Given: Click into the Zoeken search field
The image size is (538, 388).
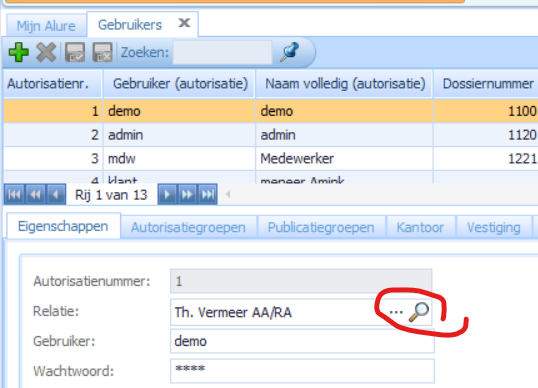Looking at the screenshot, I should [x=222, y=52].
